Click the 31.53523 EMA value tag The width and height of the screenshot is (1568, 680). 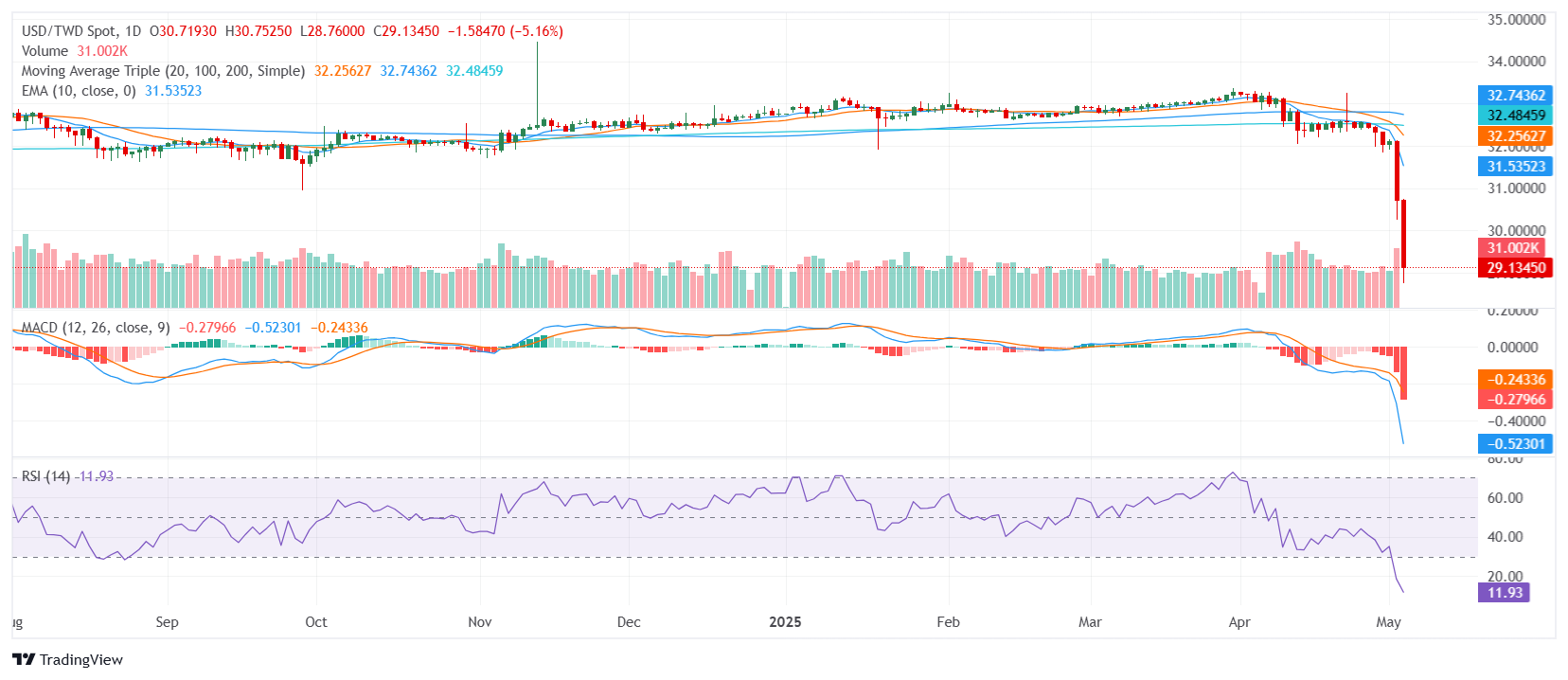click(1515, 167)
